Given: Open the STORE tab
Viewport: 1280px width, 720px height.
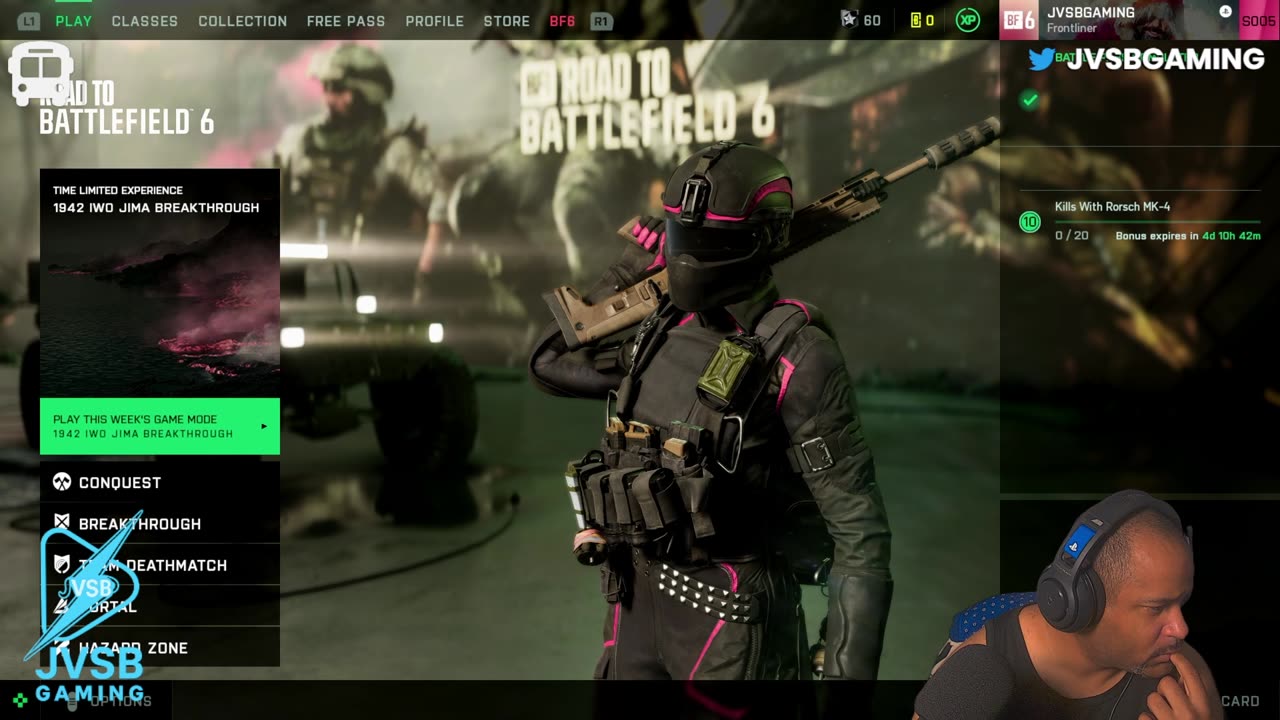Looking at the screenshot, I should click(507, 21).
